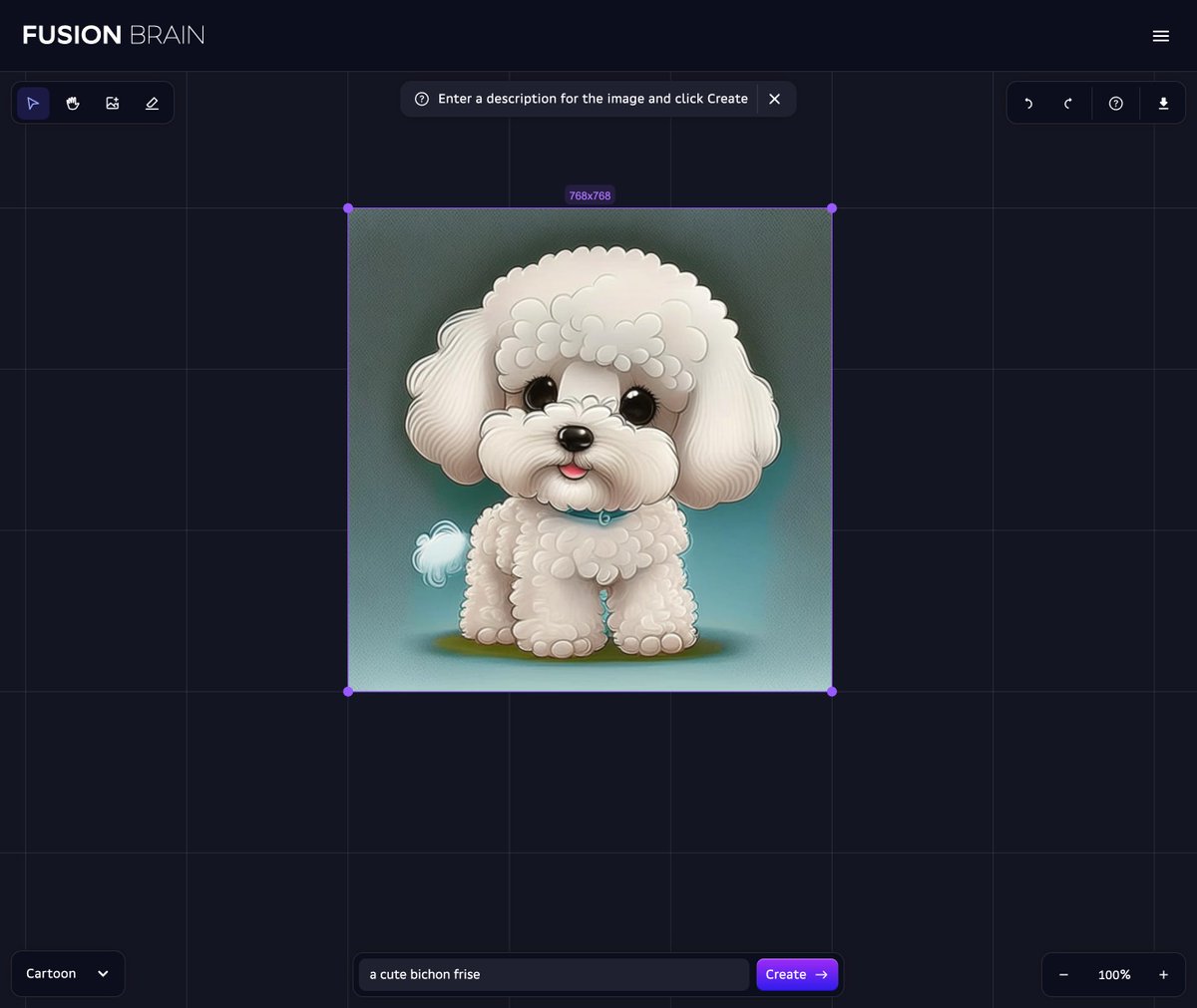
Task: Select the generated bichon frise image
Action: tap(590, 450)
